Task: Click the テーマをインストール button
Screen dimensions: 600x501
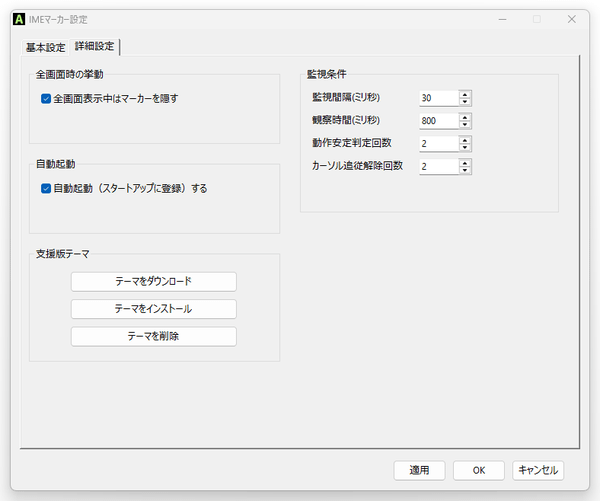Action: (x=153, y=309)
